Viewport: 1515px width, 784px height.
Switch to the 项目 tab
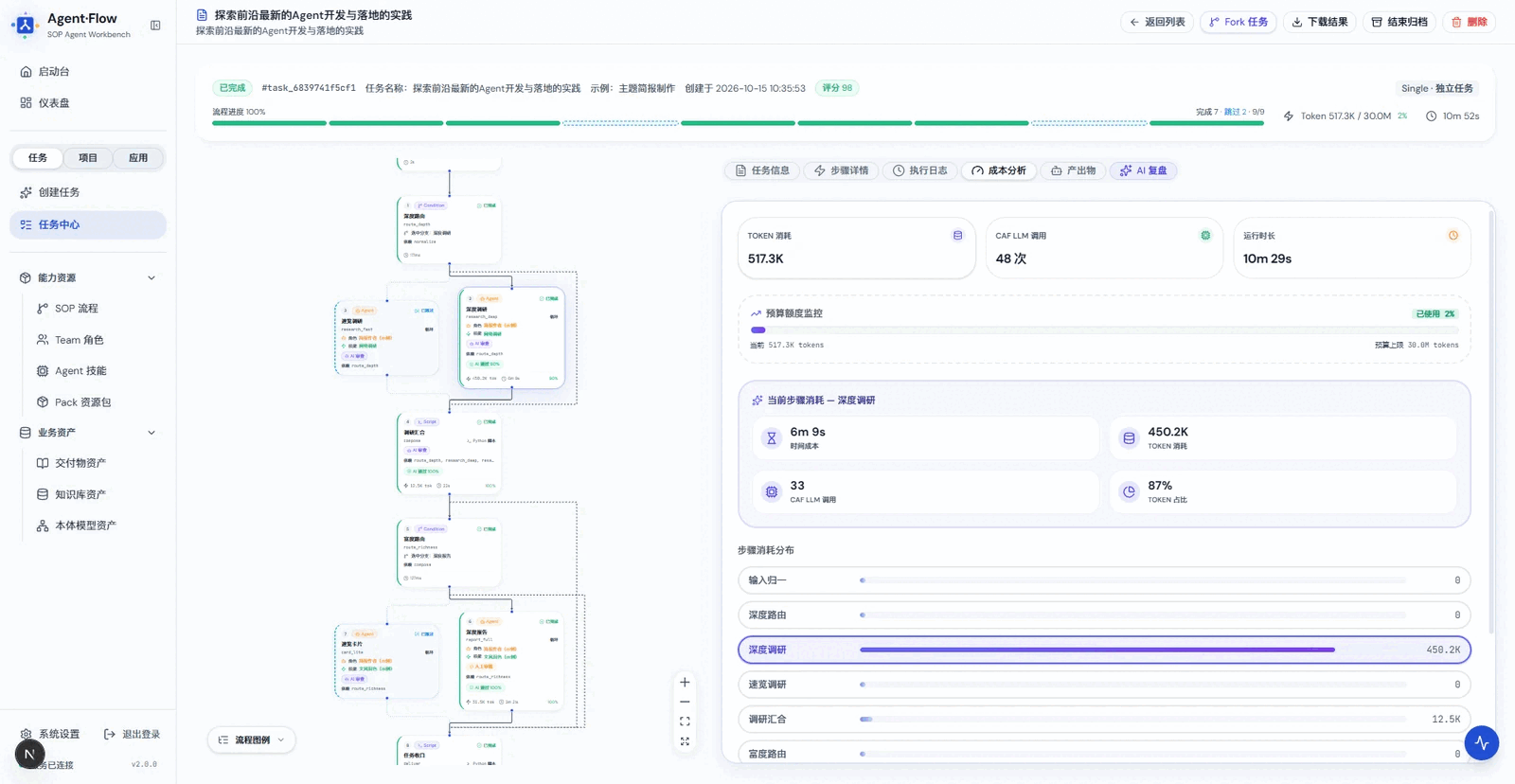pos(88,158)
